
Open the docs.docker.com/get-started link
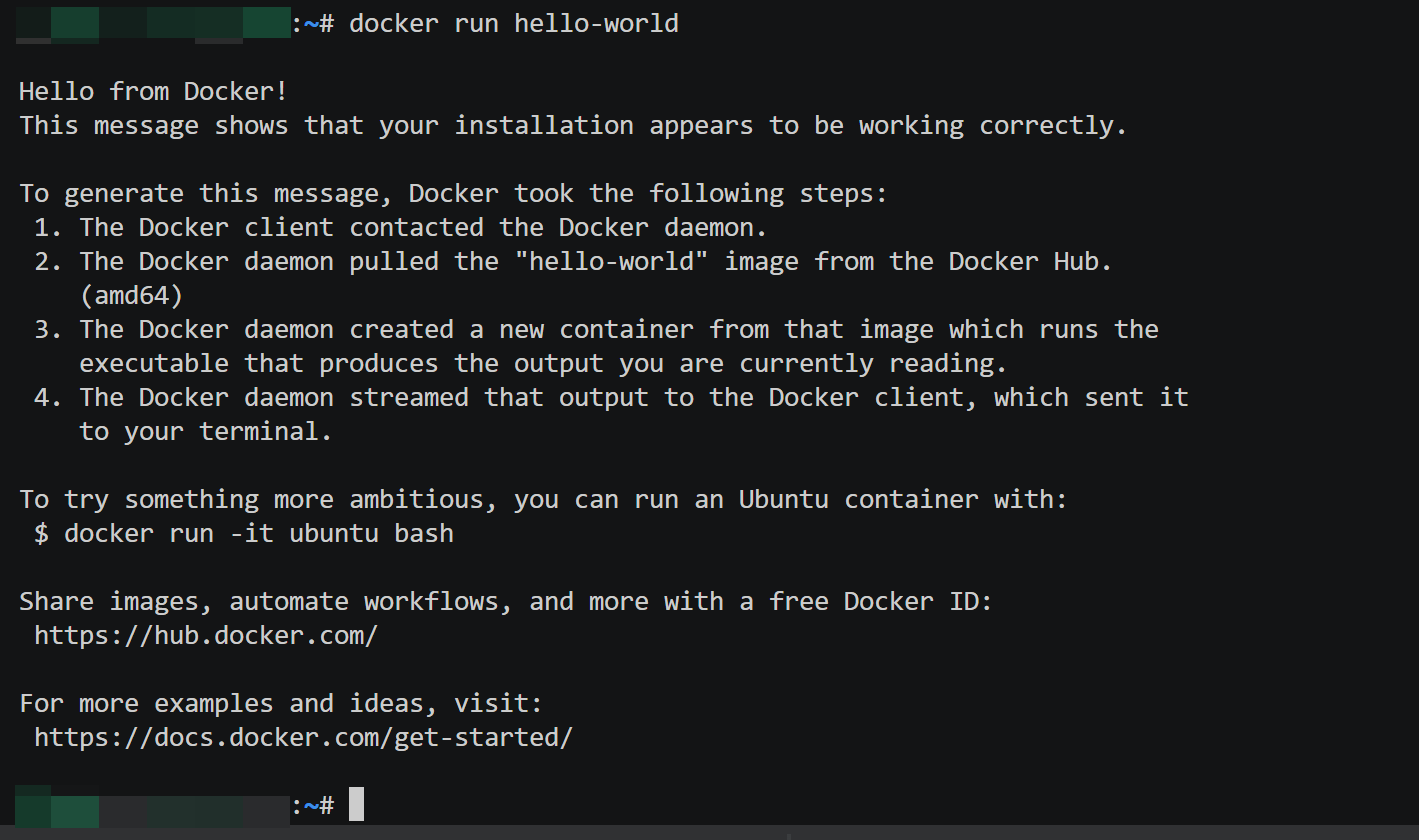click(x=304, y=737)
